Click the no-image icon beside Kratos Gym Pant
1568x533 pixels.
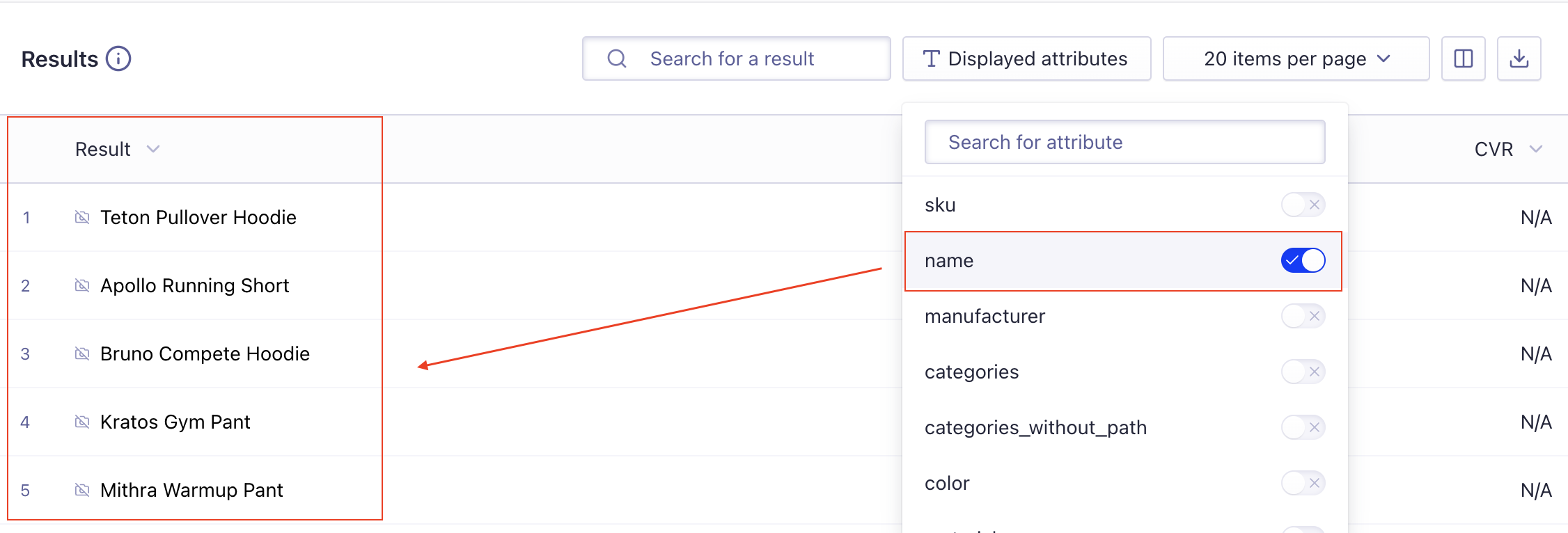pyautogui.click(x=82, y=422)
